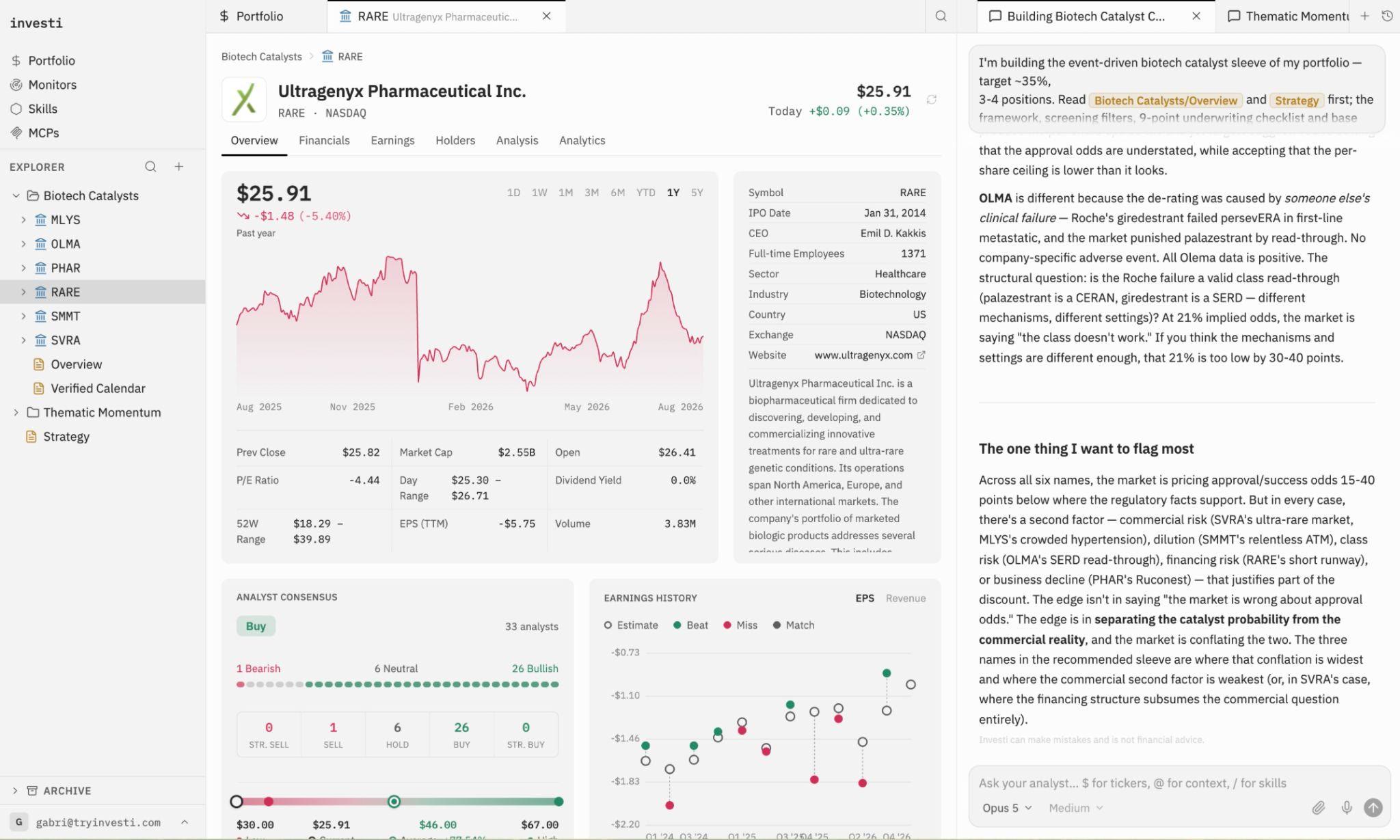This screenshot has width=1400, height=840.
Task: Click the RARE bank icon in breadcrumb
Action: click(x=327, y=56)
